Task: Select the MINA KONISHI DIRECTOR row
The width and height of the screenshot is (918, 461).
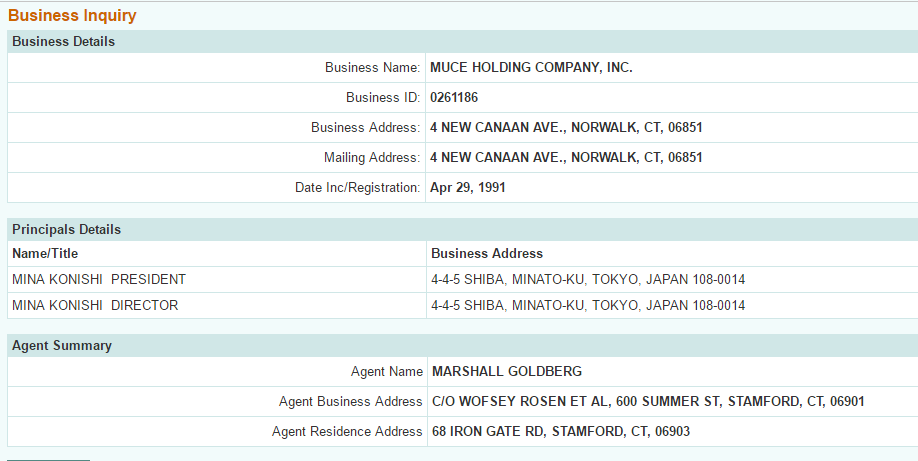Action: coord(95,306)
